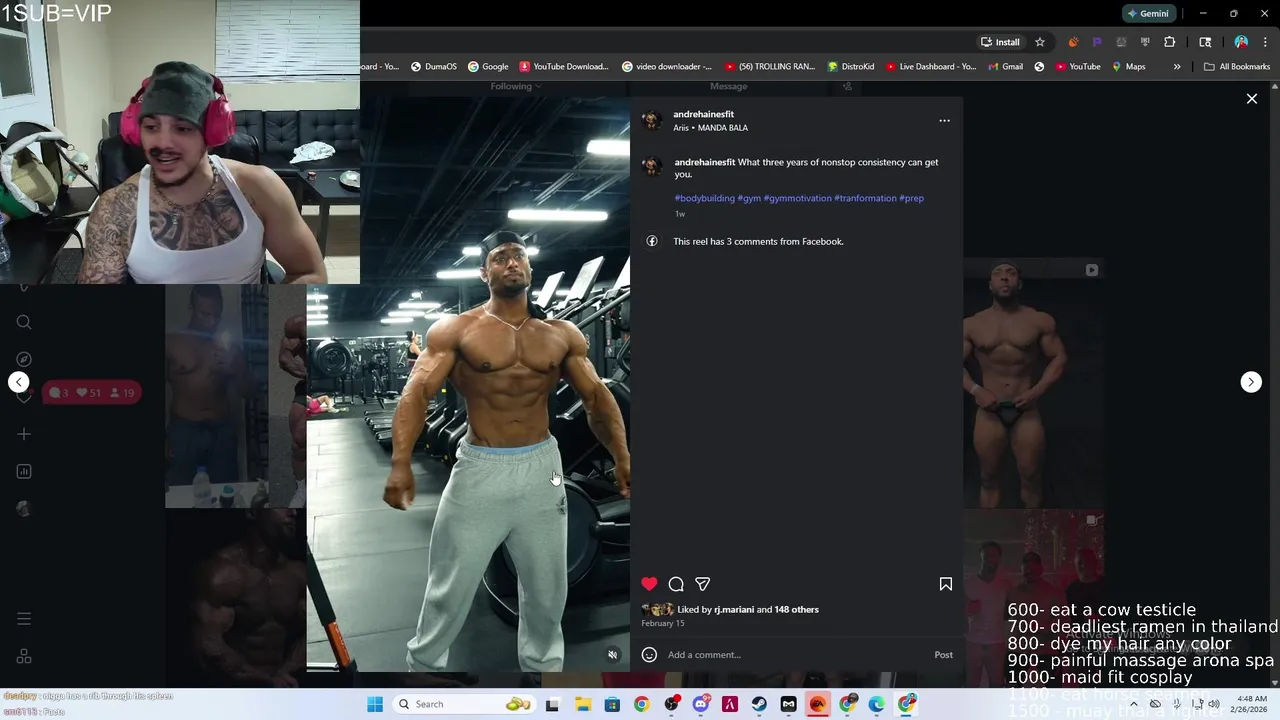The image size is (1280, 720).
Task: Click the Create plus icon in the sidebar
Action: point(24,434)
